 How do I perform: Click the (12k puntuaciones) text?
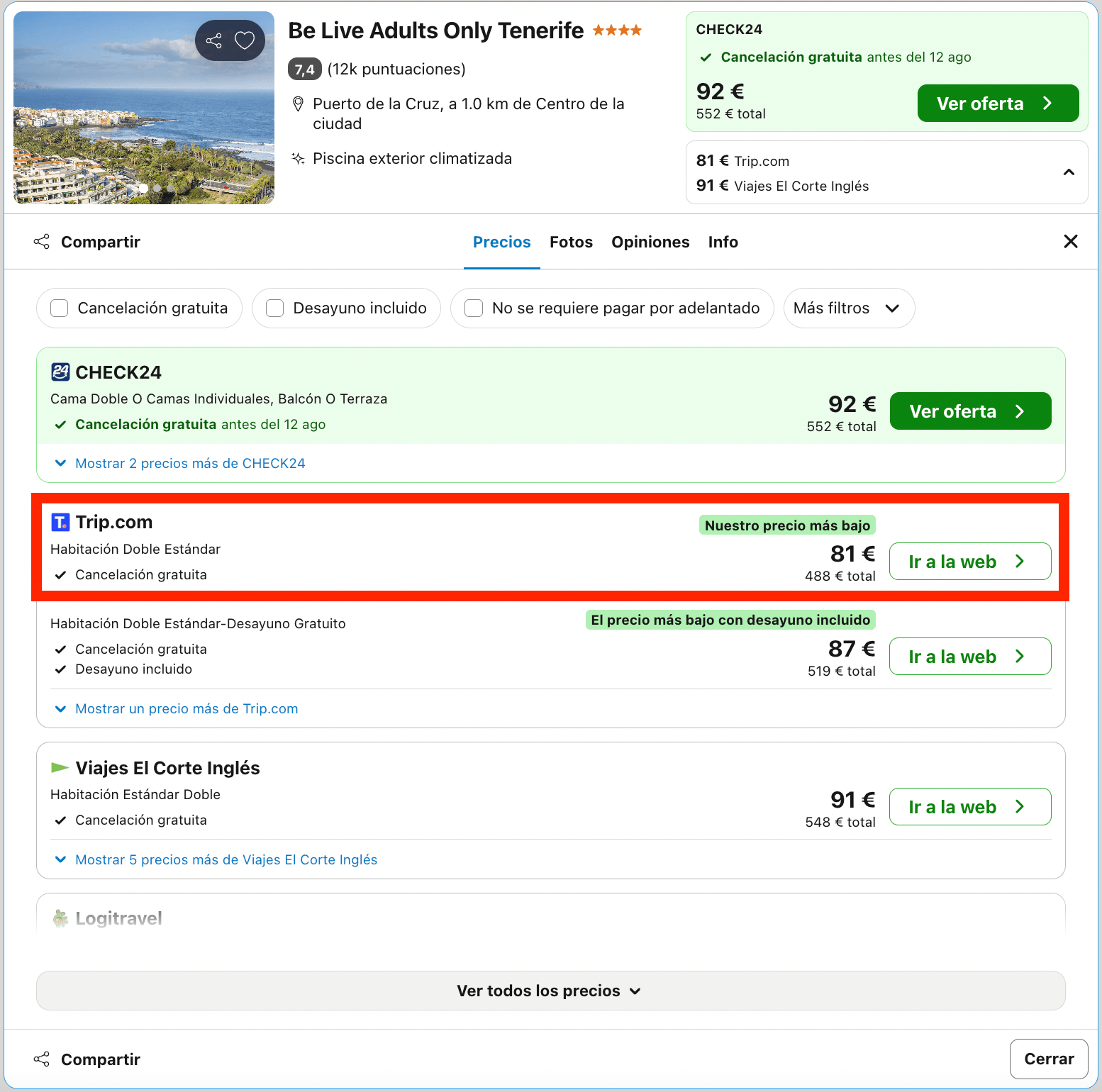(x=396, y=69)
